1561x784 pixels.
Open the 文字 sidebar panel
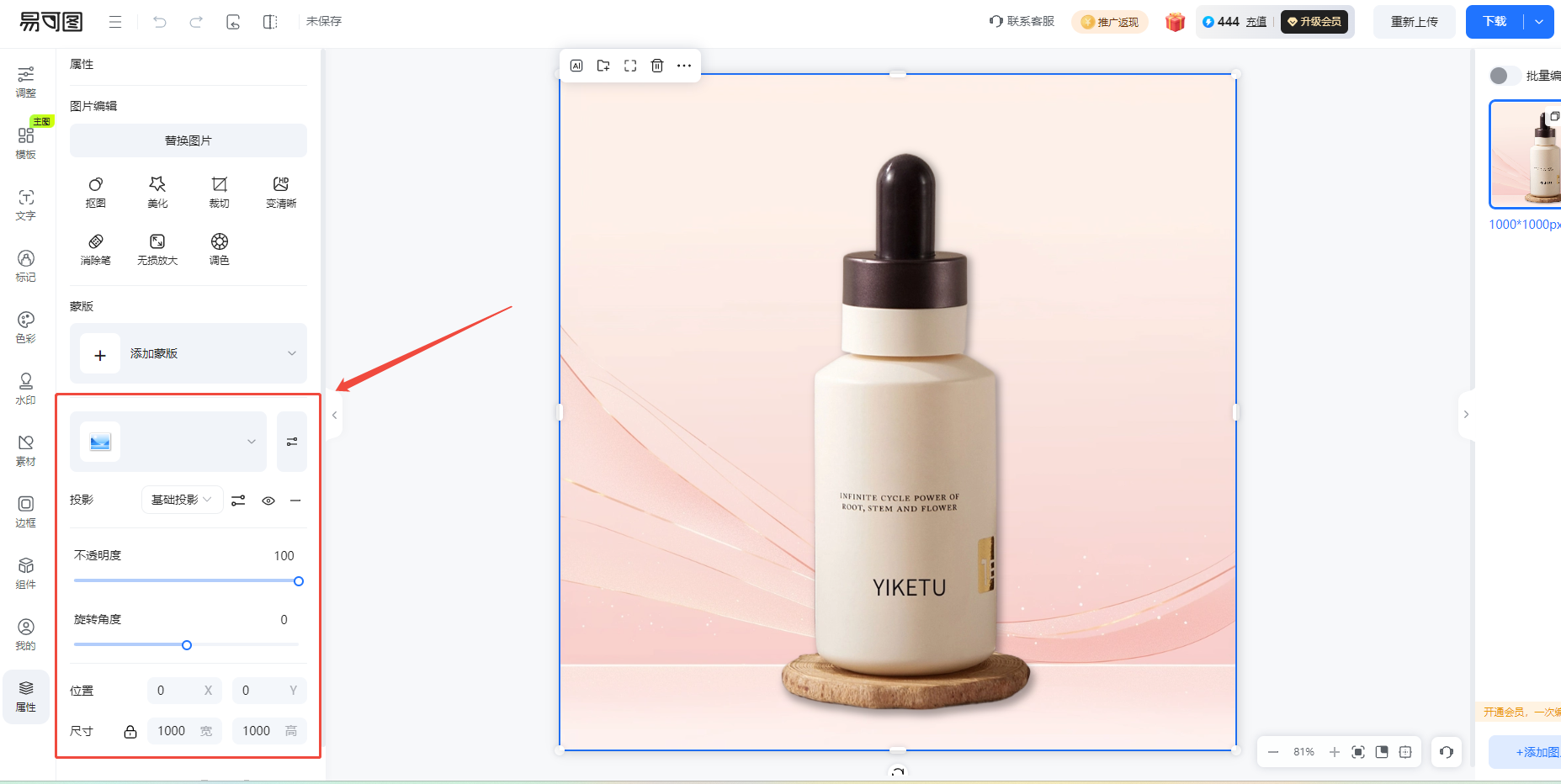(26, 204)
